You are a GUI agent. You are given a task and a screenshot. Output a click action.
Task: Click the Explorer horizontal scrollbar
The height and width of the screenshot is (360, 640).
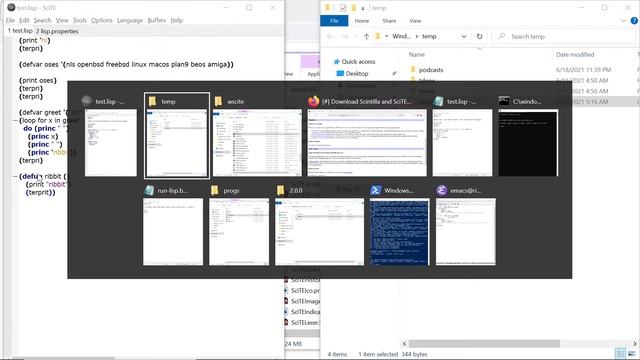484,344
